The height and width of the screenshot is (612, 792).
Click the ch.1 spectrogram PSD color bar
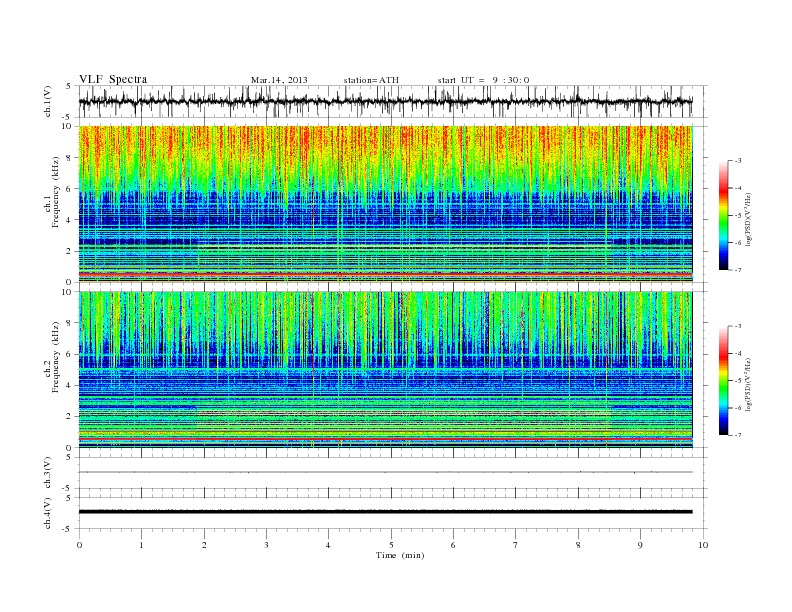(723, 215)
